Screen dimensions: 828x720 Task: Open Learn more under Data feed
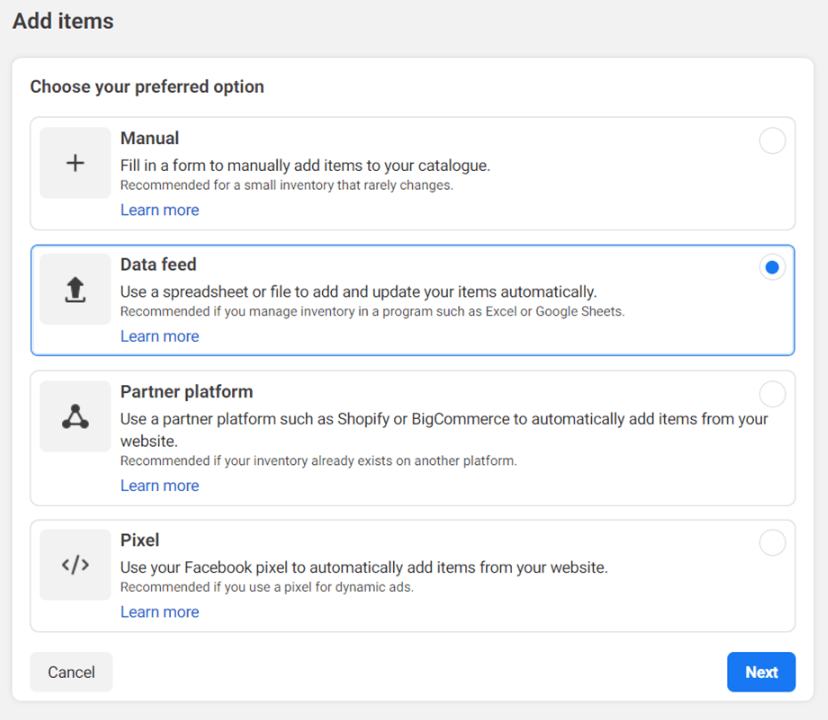[x=159, y=336]
